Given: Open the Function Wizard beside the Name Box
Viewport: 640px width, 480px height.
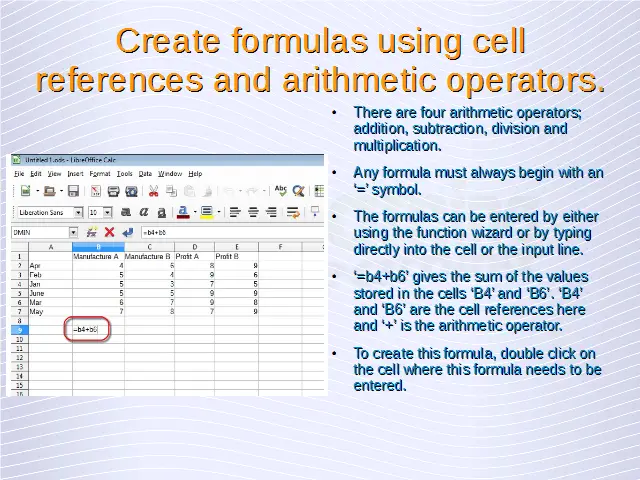Looking at the screenshot, I should pyautogui.click(x=93, y=232).
